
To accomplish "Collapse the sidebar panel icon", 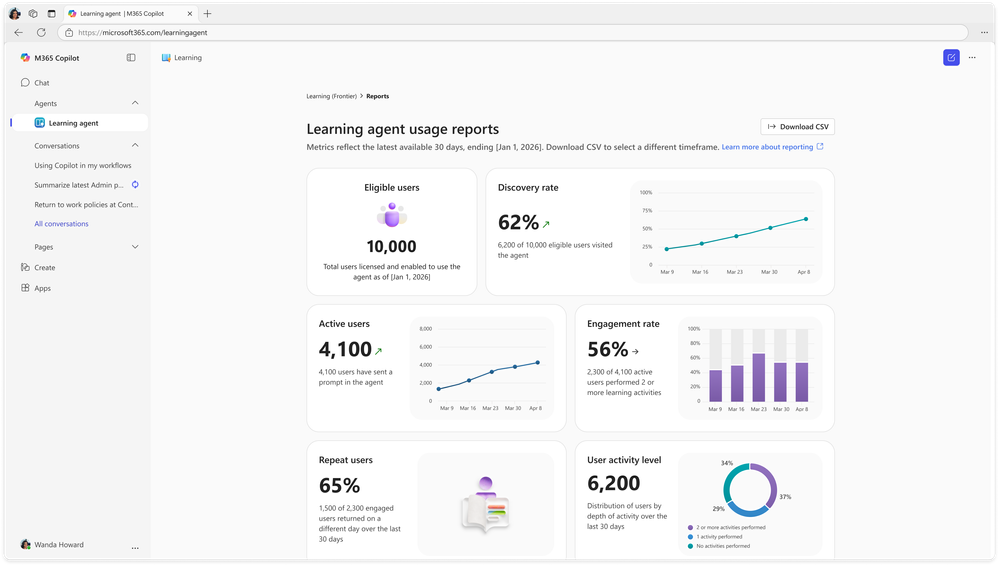I will [131, 57].
